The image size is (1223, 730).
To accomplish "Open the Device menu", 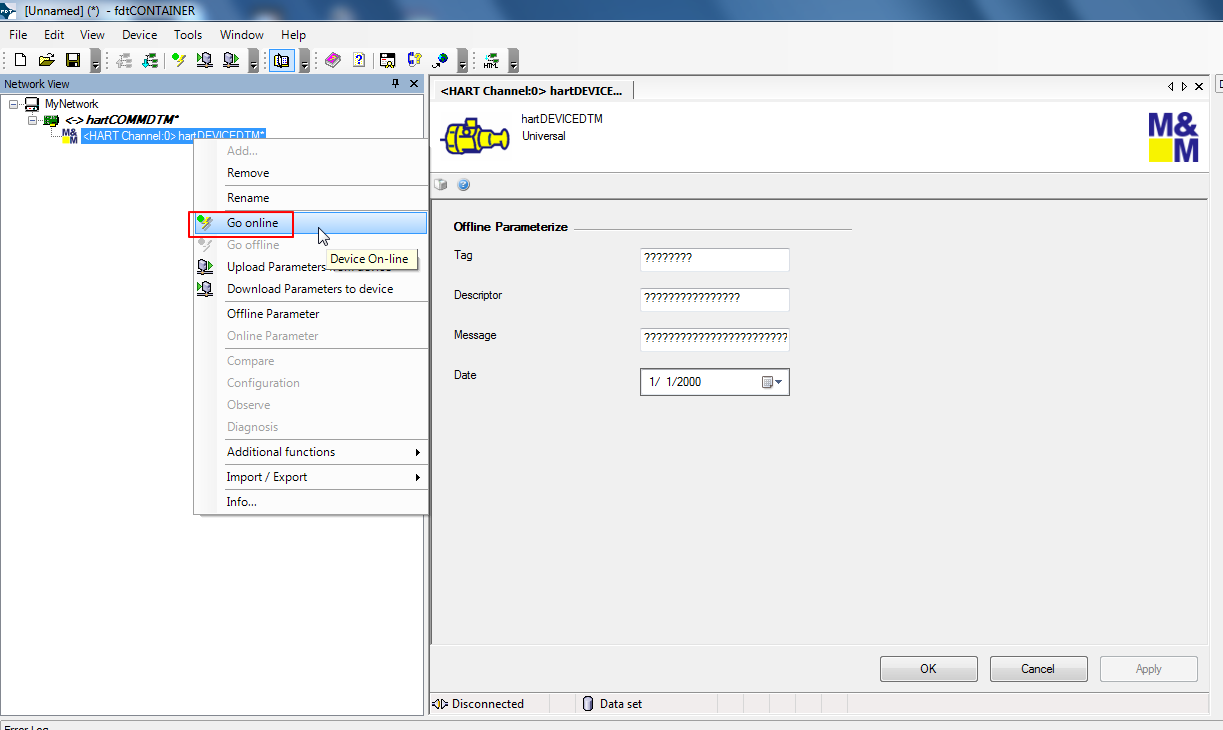I will pos(139,35).
